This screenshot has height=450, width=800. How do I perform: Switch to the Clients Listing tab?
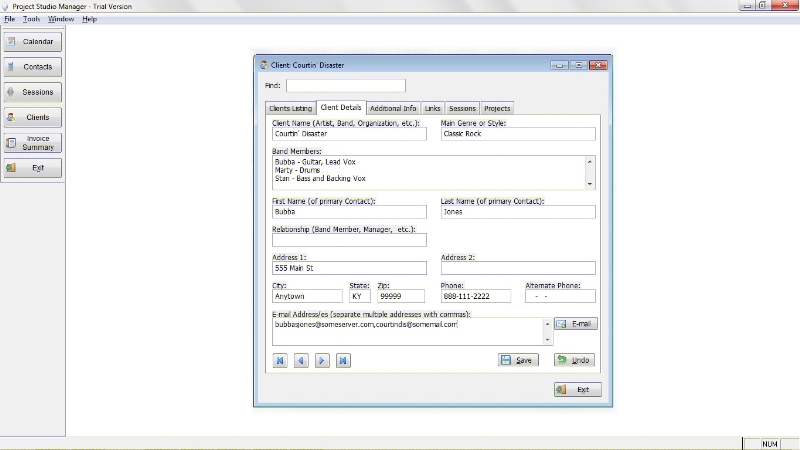290,108
